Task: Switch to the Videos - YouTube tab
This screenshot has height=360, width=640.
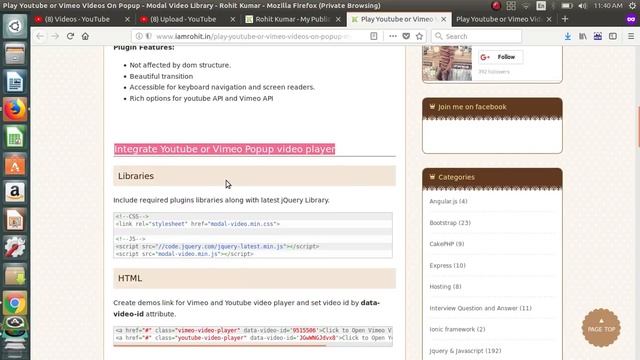Action: pos(77,19)
